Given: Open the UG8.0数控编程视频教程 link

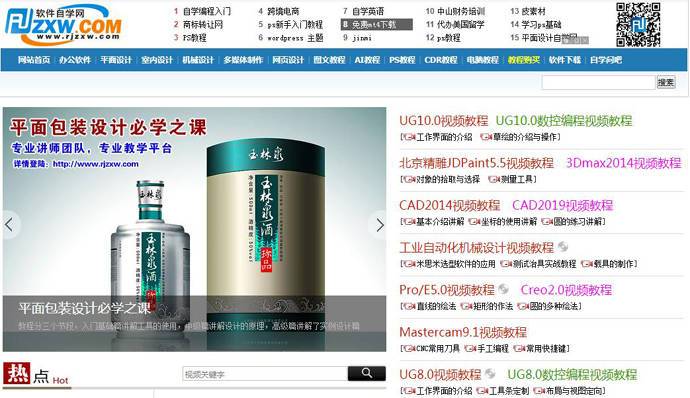Looking at the screenshot, I should [x=572, y=374].
